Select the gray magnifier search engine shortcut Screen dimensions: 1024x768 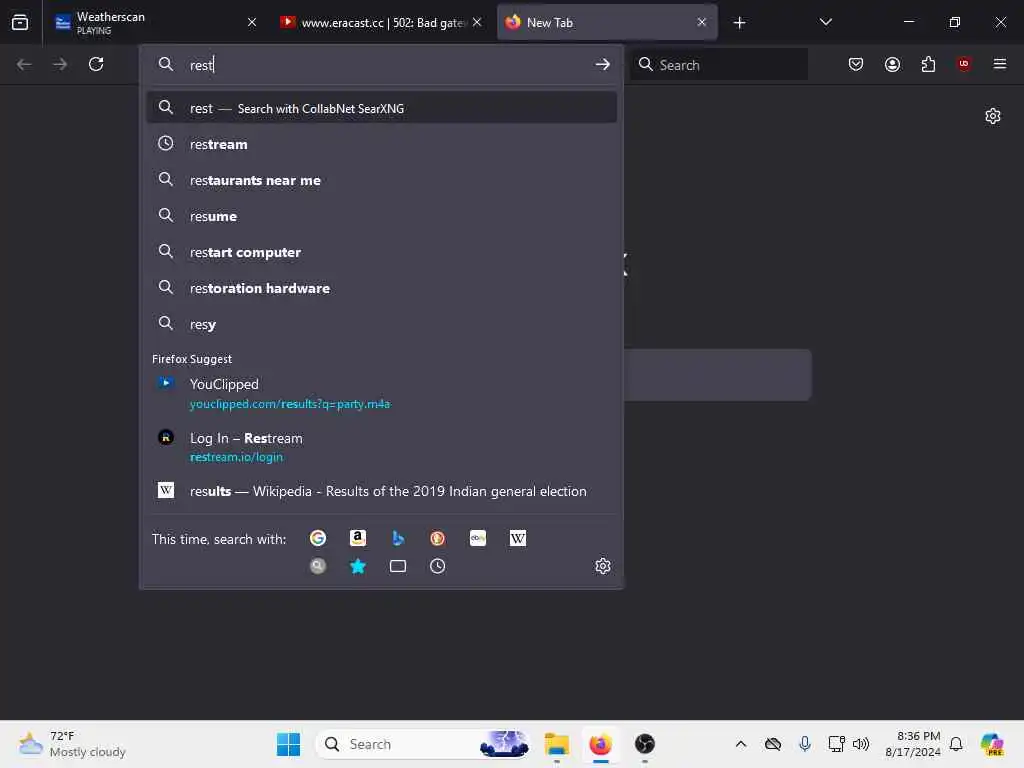pyautogui.click(x=318, y=566)
